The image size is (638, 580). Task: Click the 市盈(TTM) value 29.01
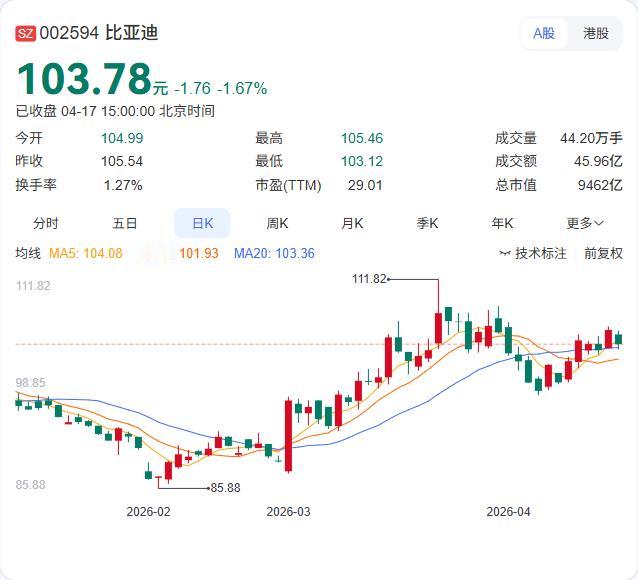coord(365,185)
